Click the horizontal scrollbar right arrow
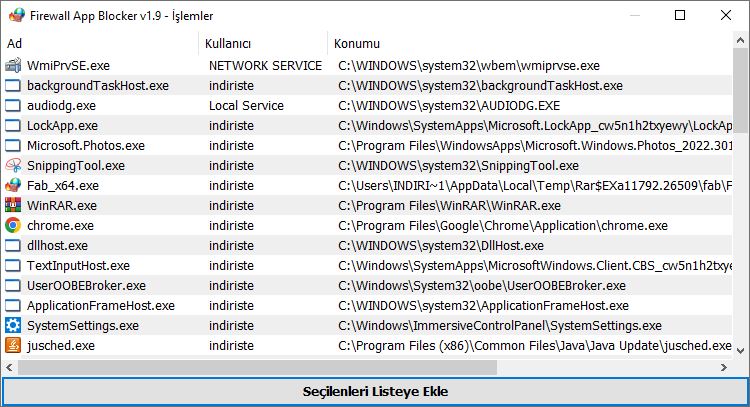 click(724, 367)
